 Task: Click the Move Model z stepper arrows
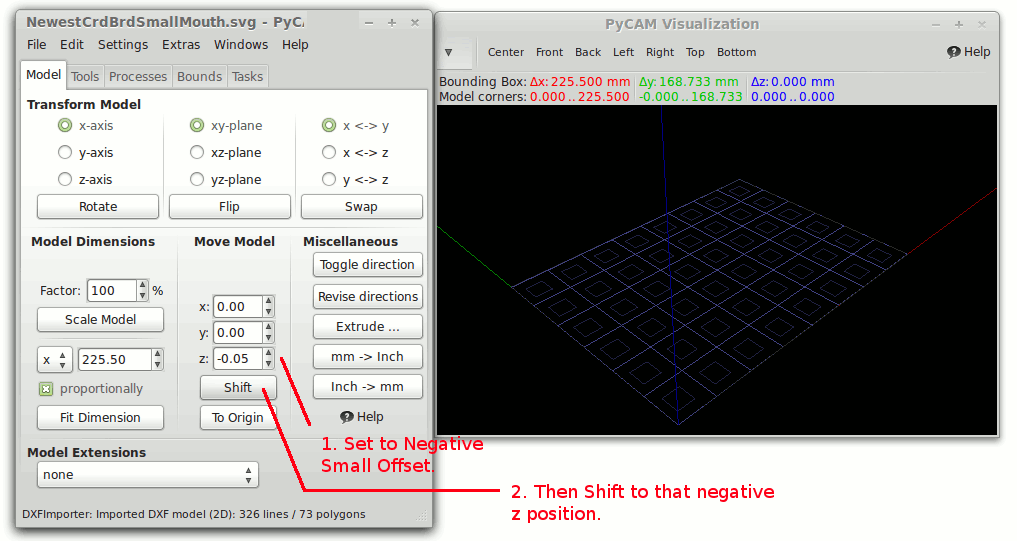[x=269, y=359]
